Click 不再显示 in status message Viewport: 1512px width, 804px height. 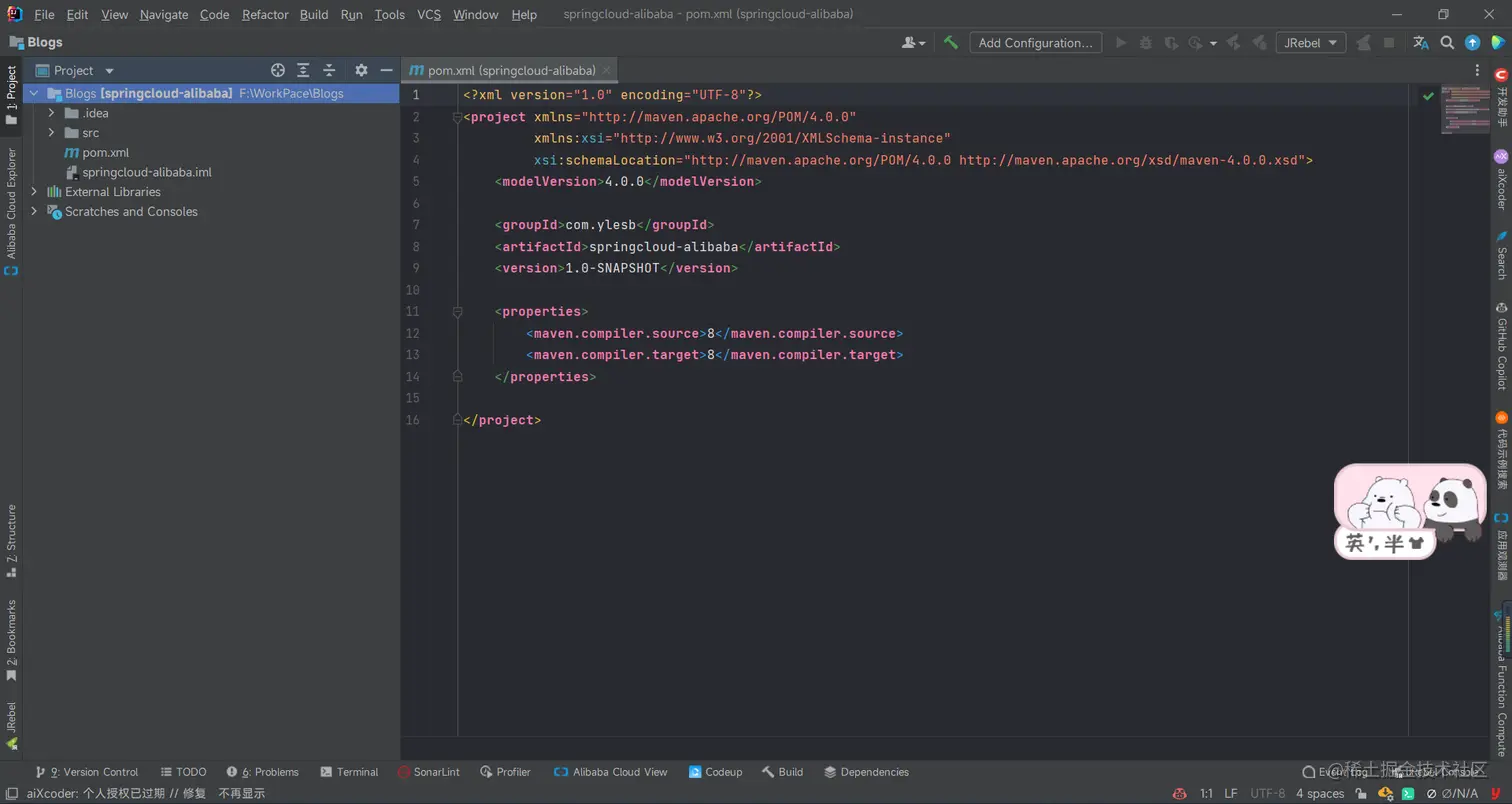242,794
